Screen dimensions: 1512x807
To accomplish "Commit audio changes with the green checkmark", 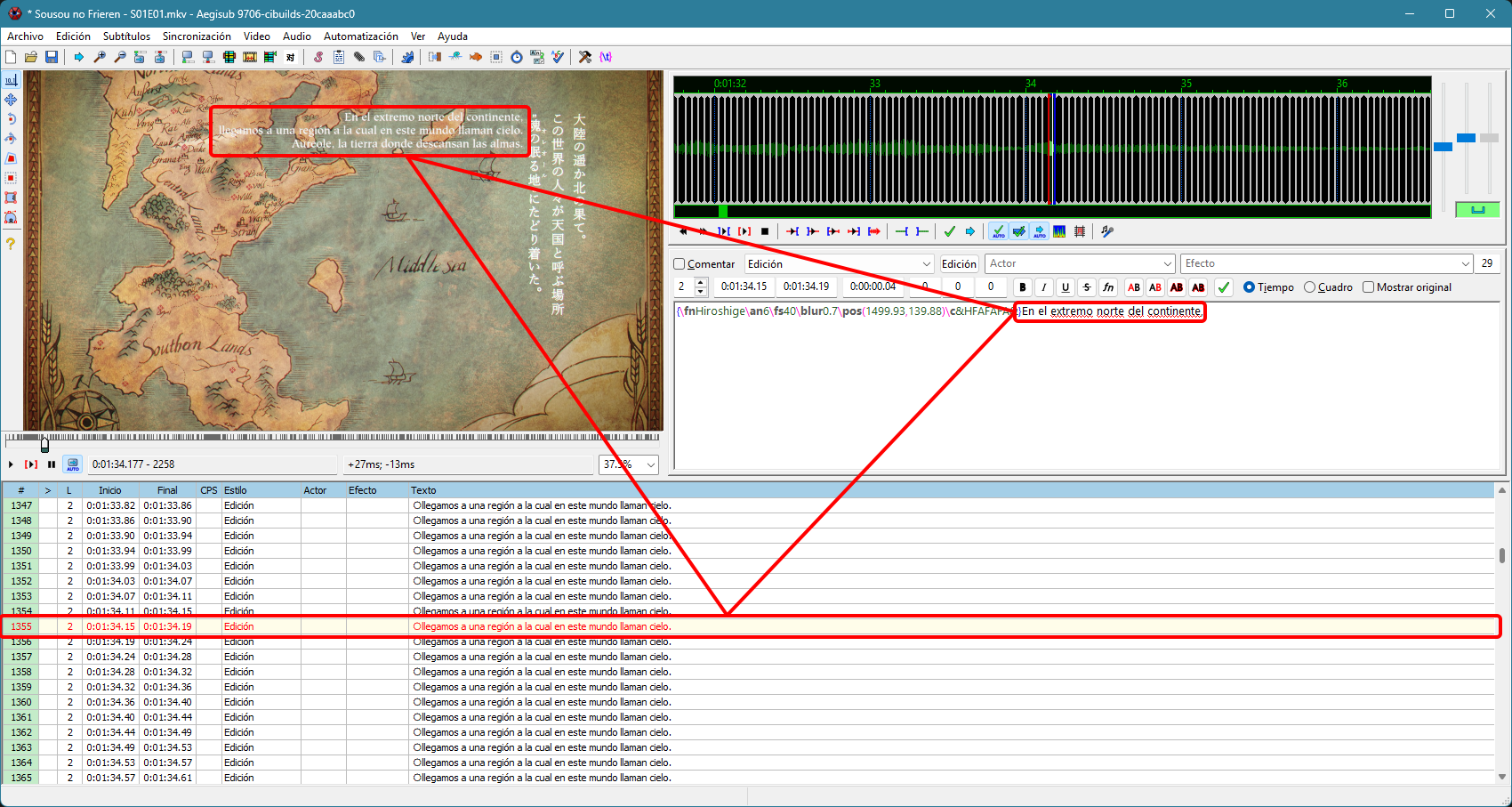I will coord(950,231).
